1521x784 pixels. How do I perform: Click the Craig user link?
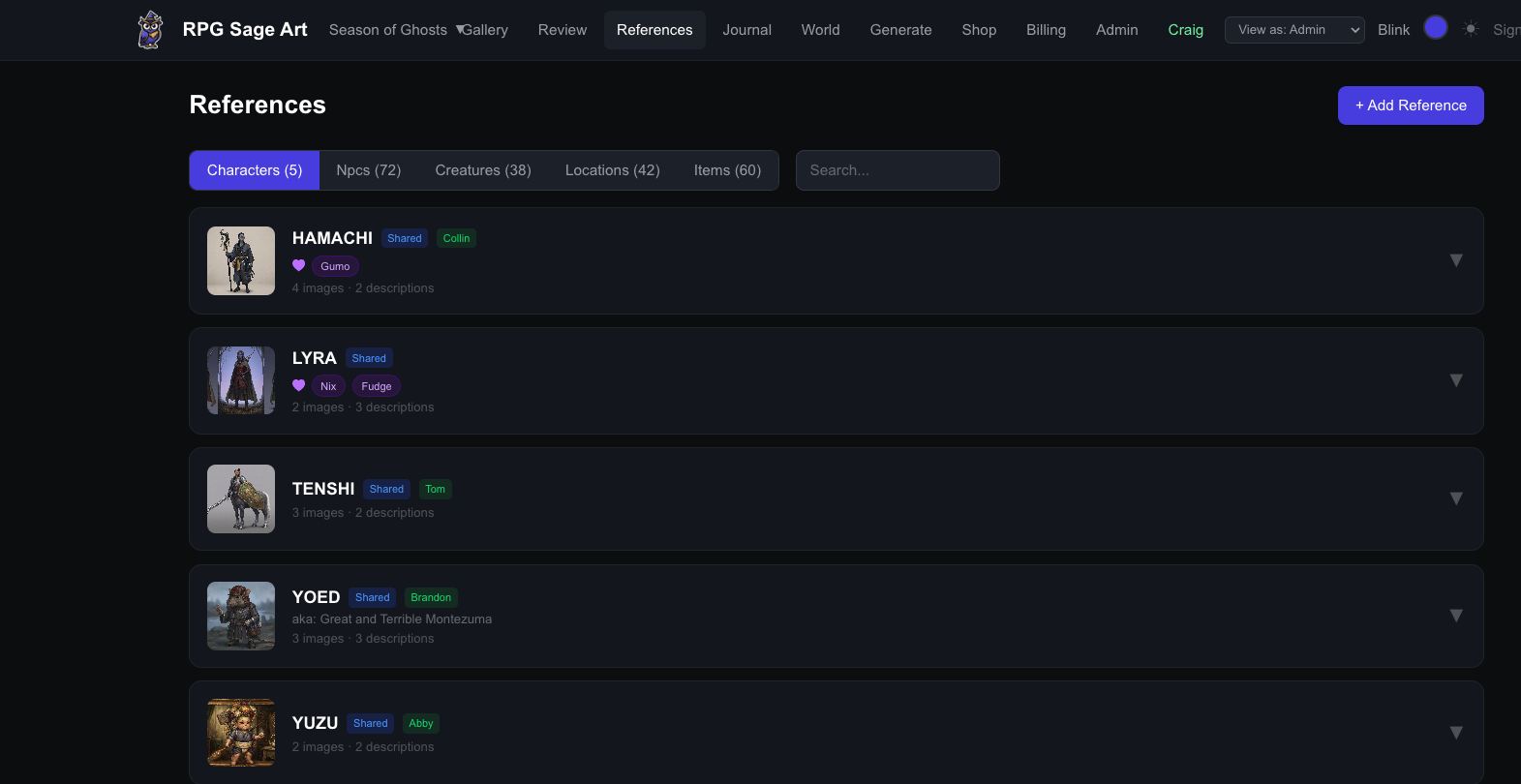coord(1185,30)
